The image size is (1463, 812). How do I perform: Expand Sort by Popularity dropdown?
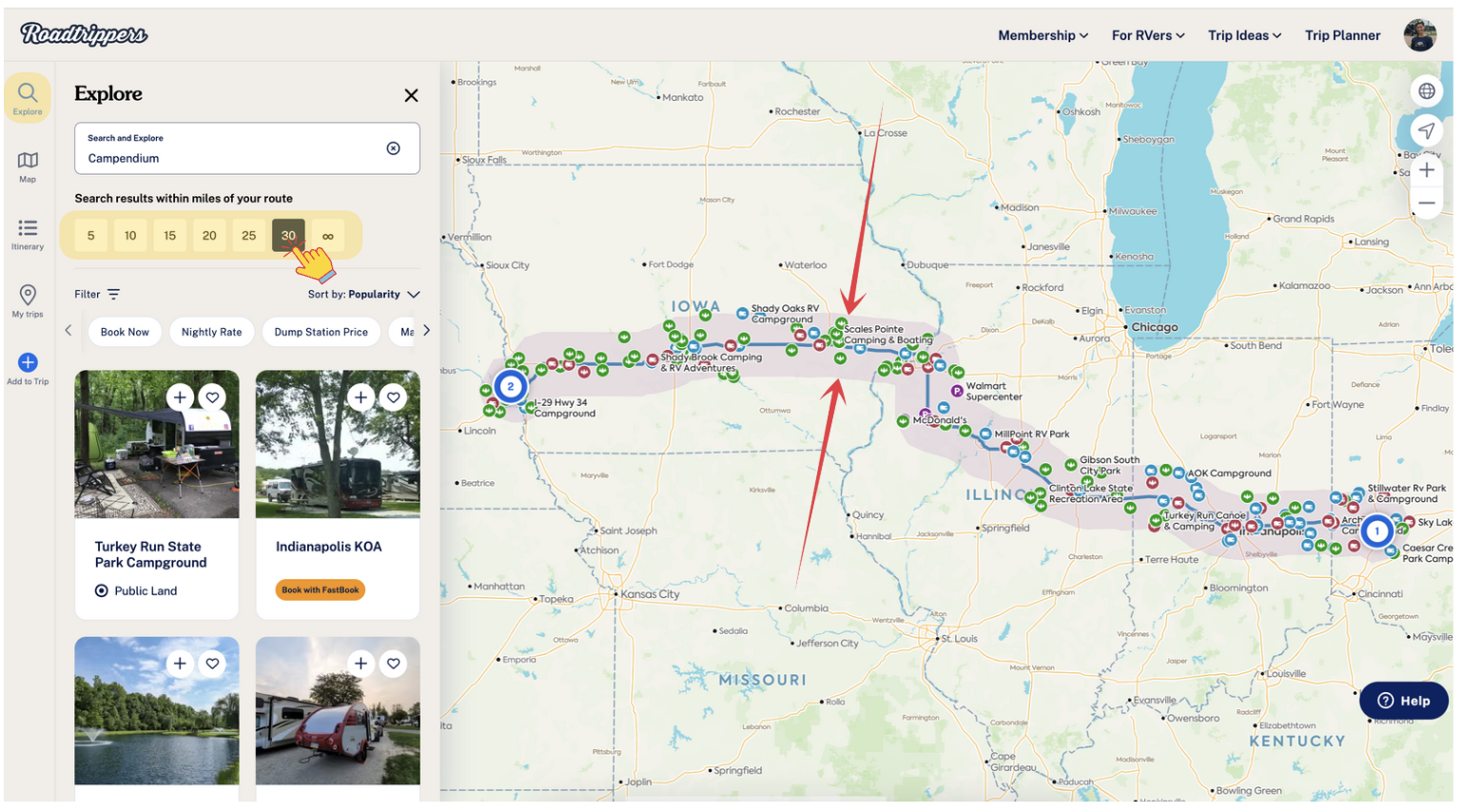363,295
